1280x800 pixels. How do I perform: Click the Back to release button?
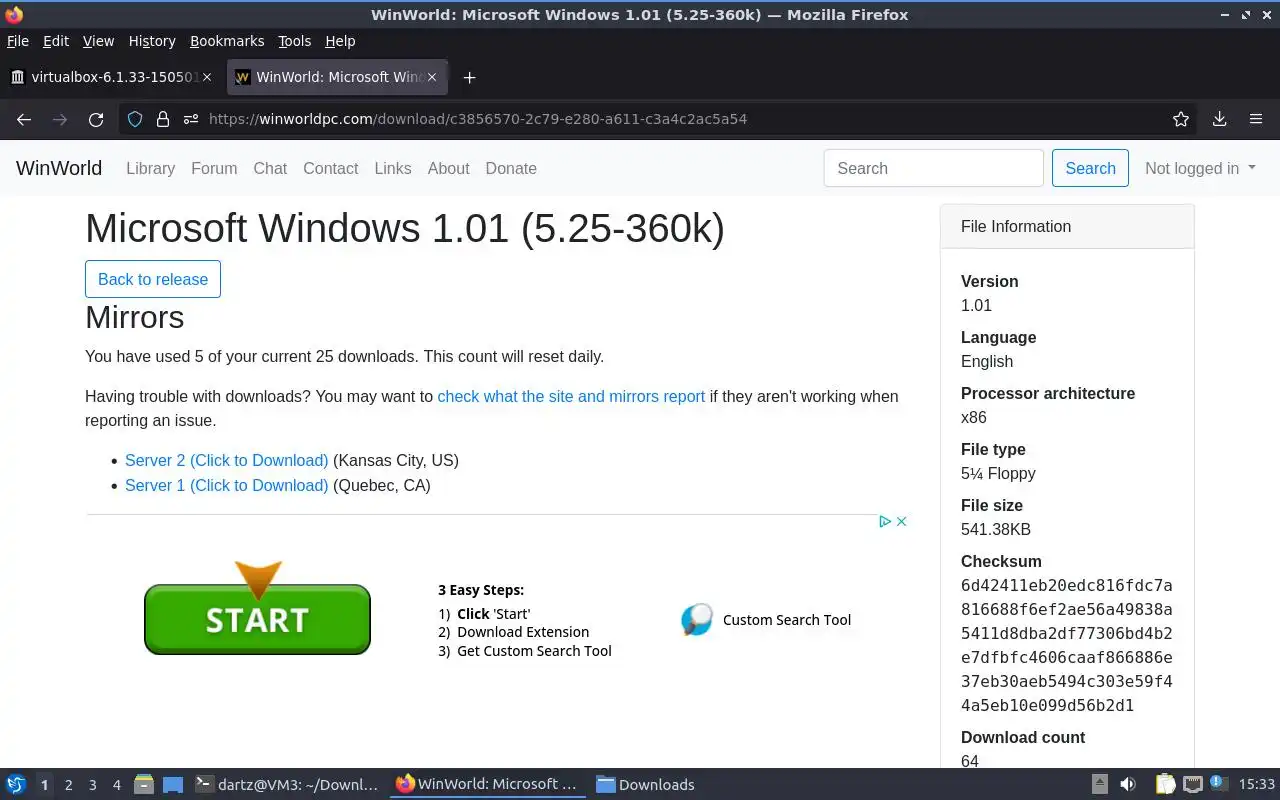coord(153,279)
